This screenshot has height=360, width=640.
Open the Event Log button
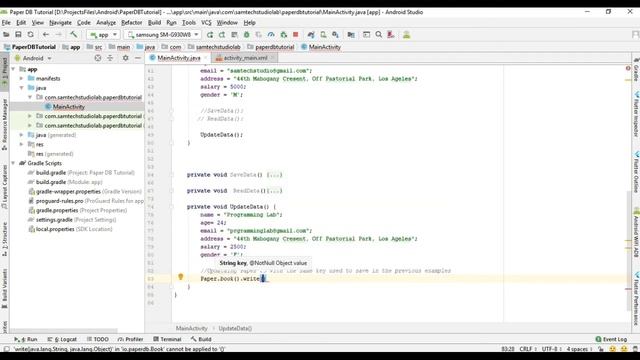pyautogui.click(x=611, y=339)
